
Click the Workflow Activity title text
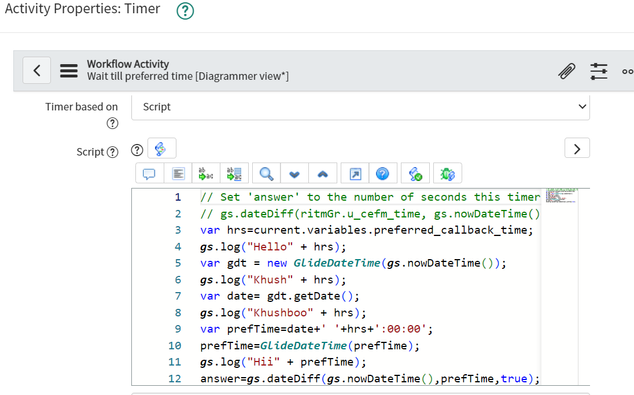[128, 64]
